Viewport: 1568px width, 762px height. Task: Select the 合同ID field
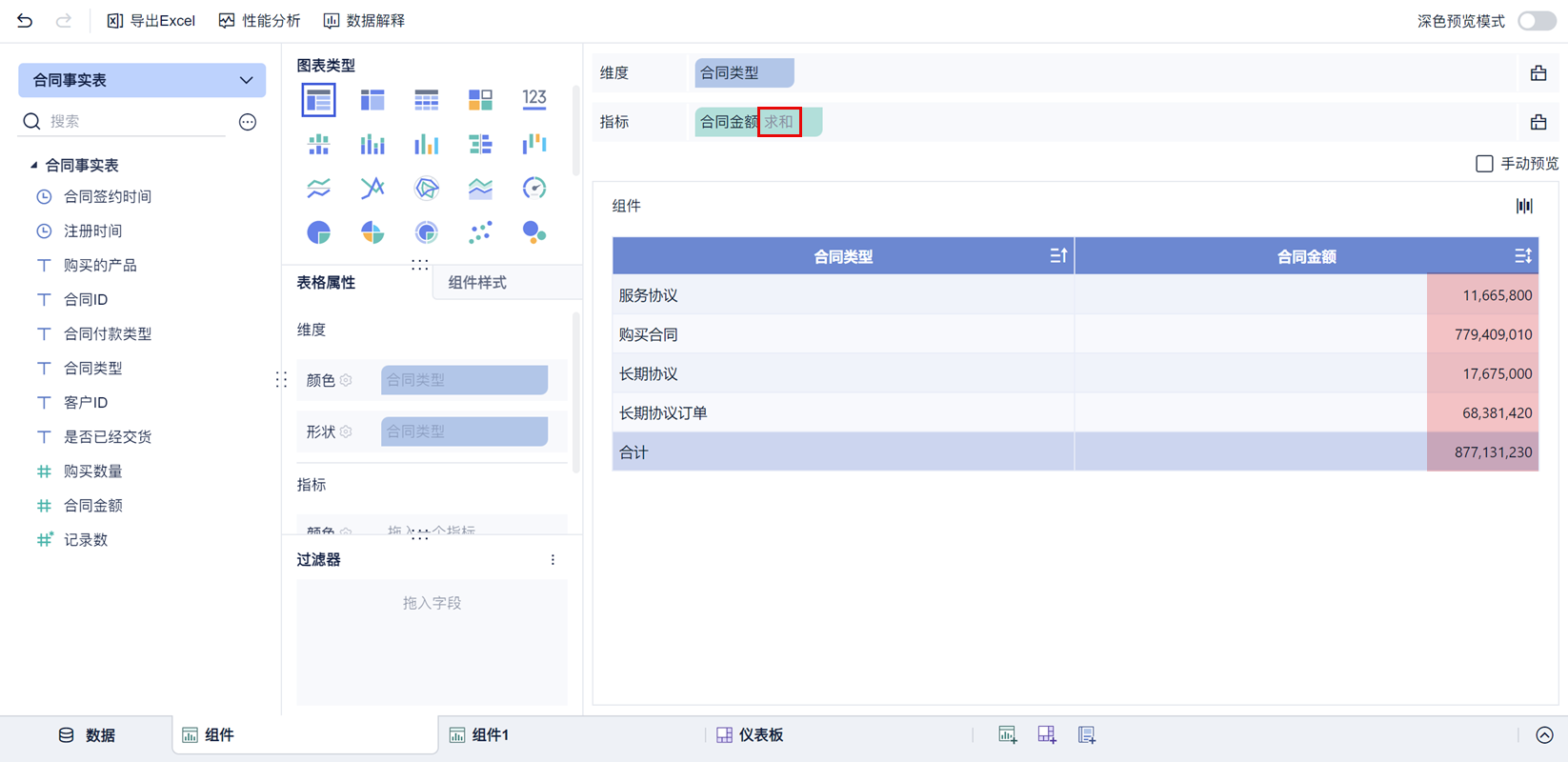pos(86,299)
